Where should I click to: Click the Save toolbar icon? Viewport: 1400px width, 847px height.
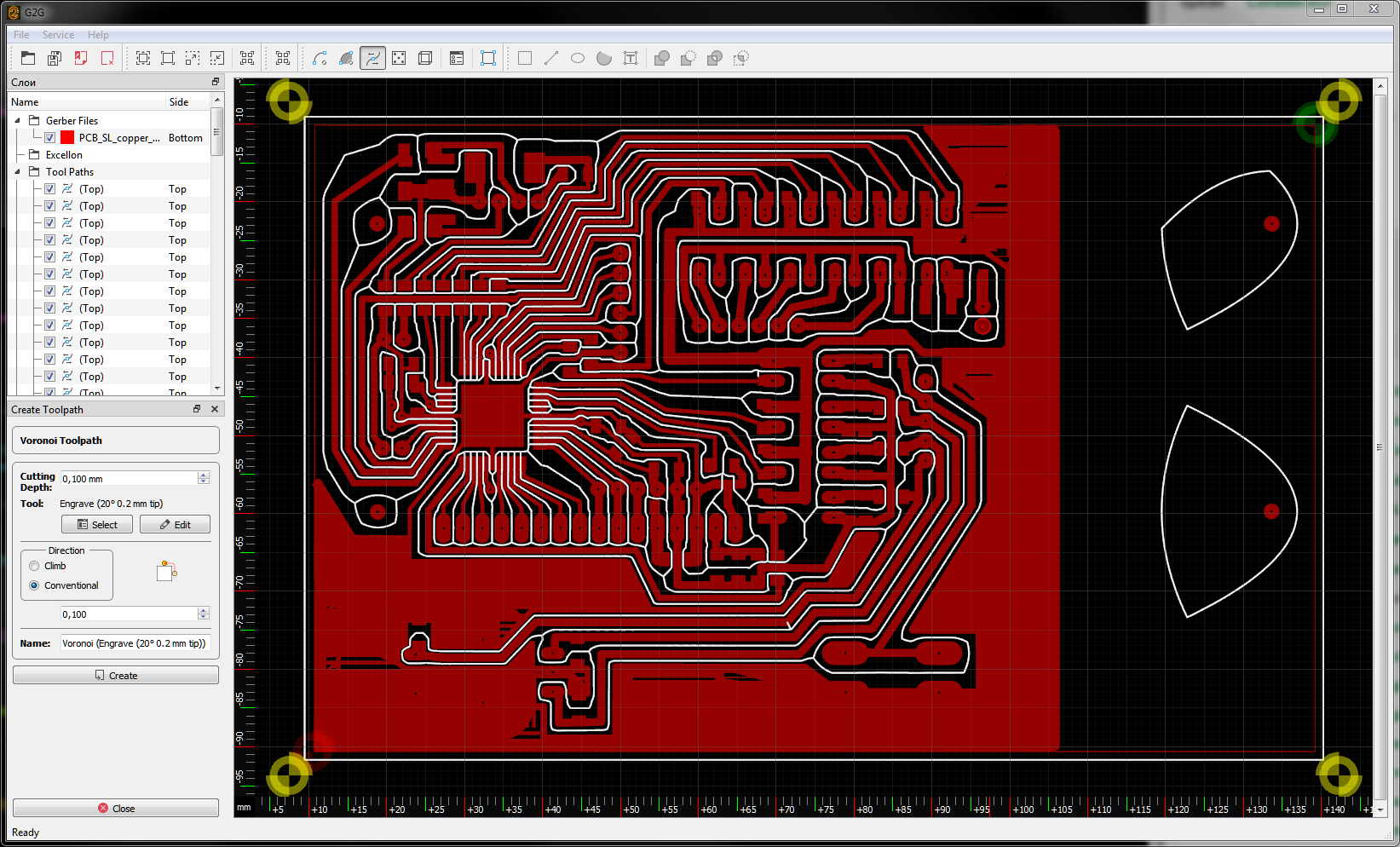[x=55, y=58]
